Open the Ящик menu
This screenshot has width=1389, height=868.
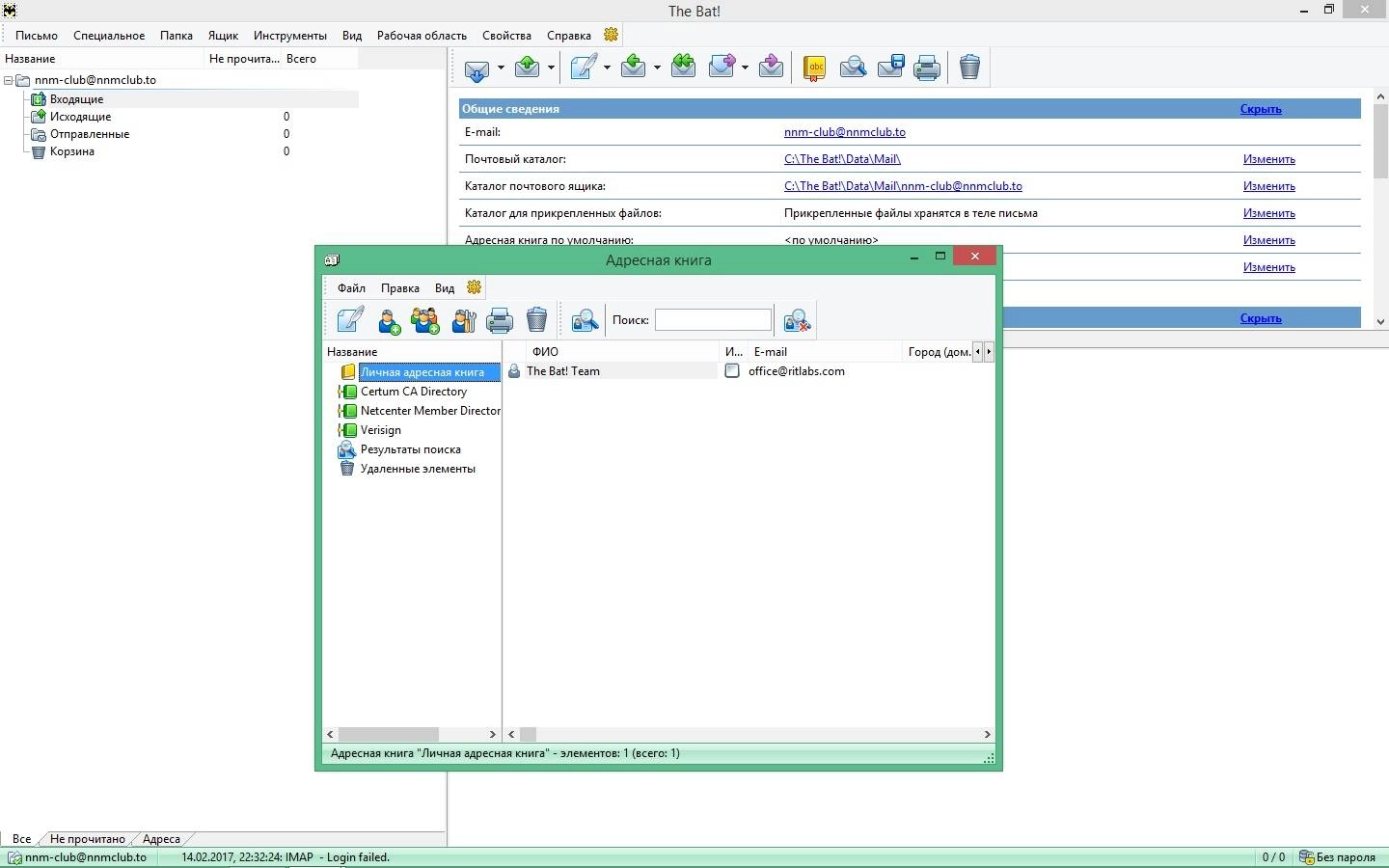pos(223,36)
